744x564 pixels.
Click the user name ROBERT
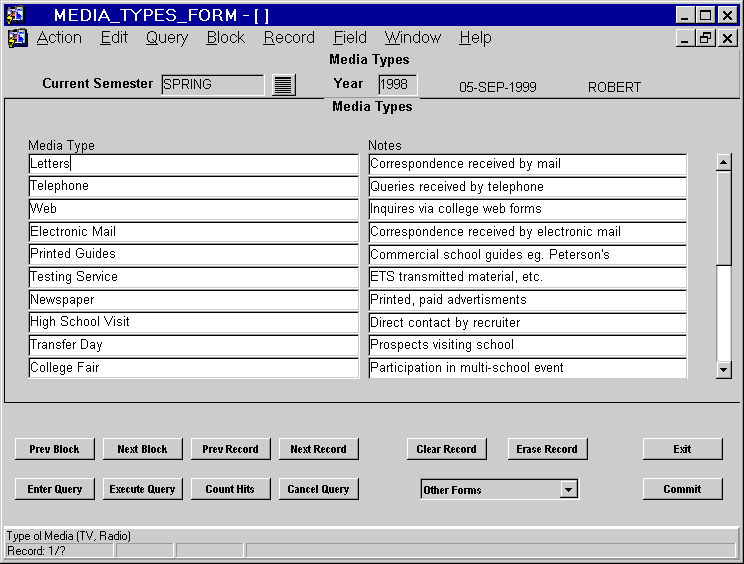click(x=614, y=87)
